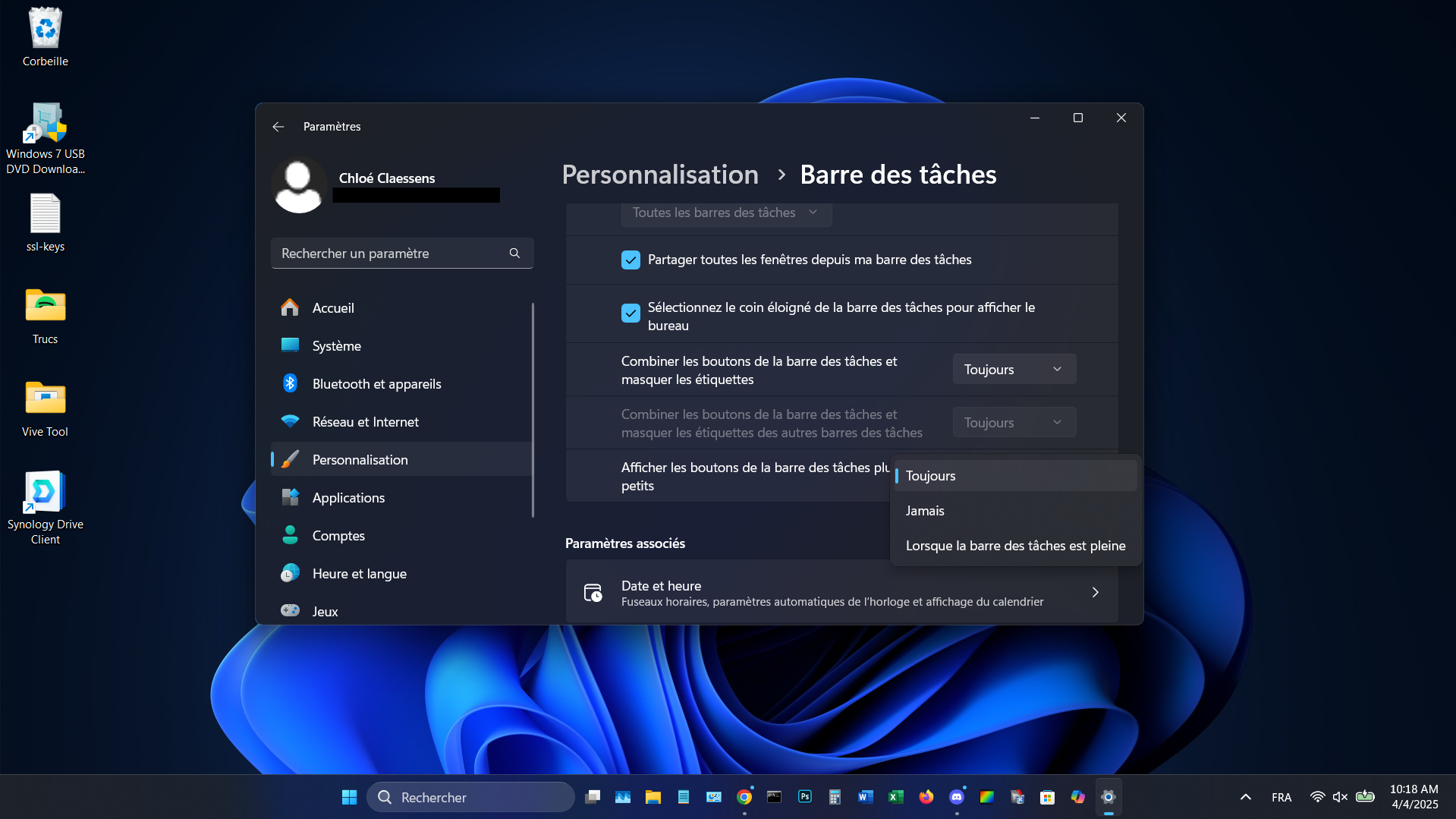Open the Copilot taskbar icon
The width and height of the screenshot is (1456, 819).
[1078, 797]
